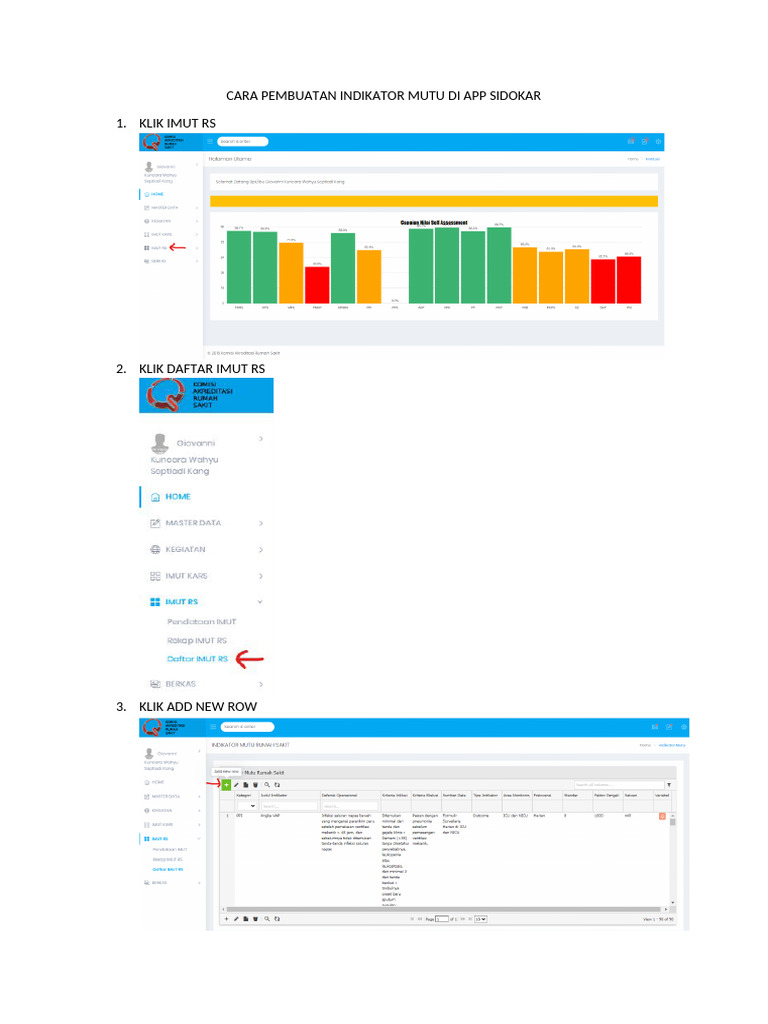Click the Outcome cell in the Tipe Indikator column
The height and width of the screenshot is (1024, 768).
point(481,816)
